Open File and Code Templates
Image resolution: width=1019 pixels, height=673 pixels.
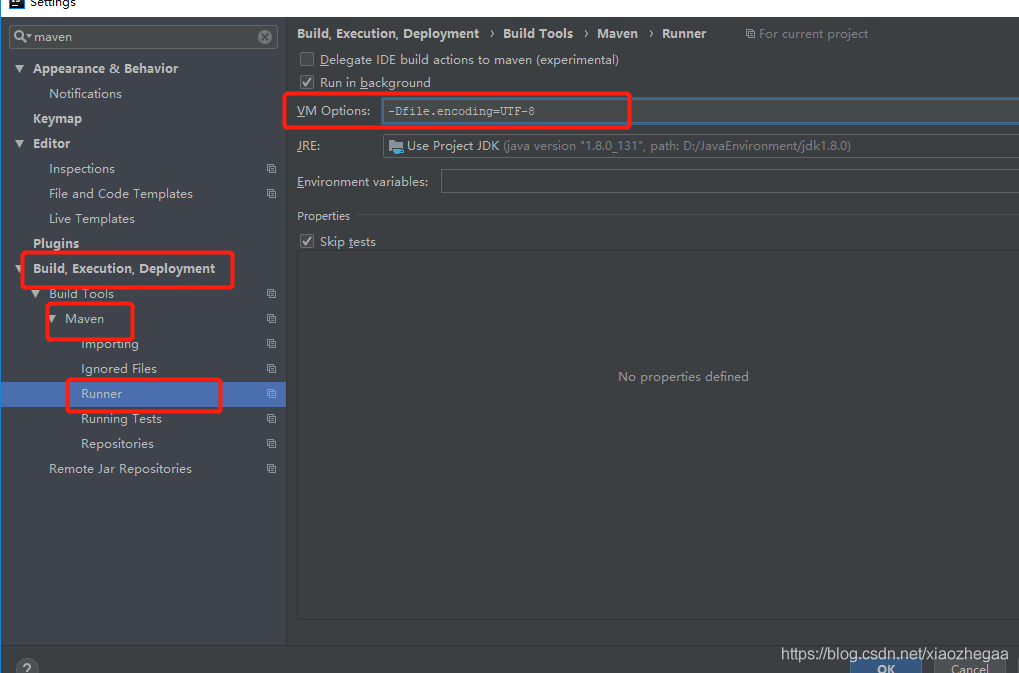pos(121,194)
